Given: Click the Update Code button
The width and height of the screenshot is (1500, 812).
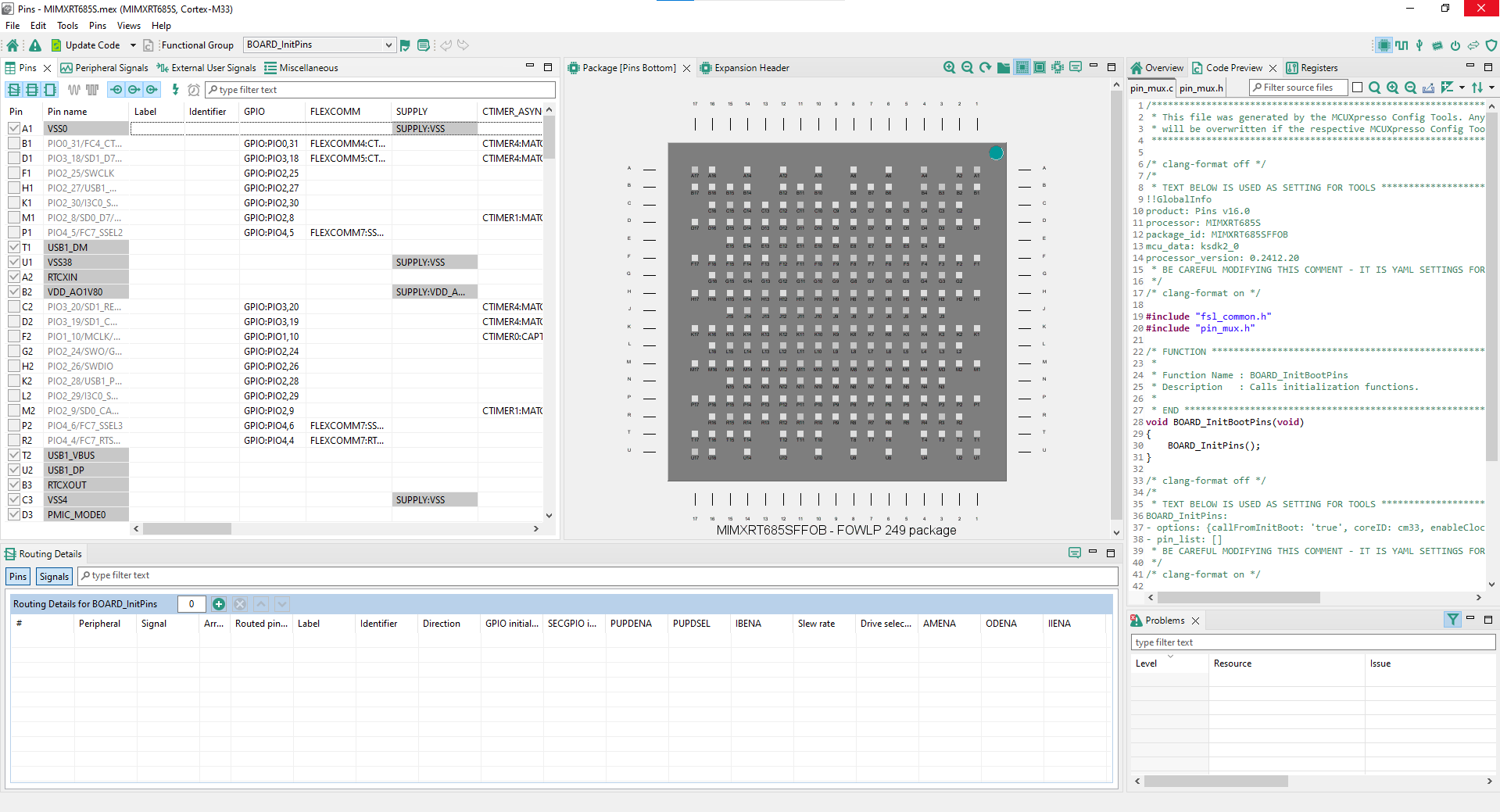Looking at the screenshot, I should (x=86, y=45).
